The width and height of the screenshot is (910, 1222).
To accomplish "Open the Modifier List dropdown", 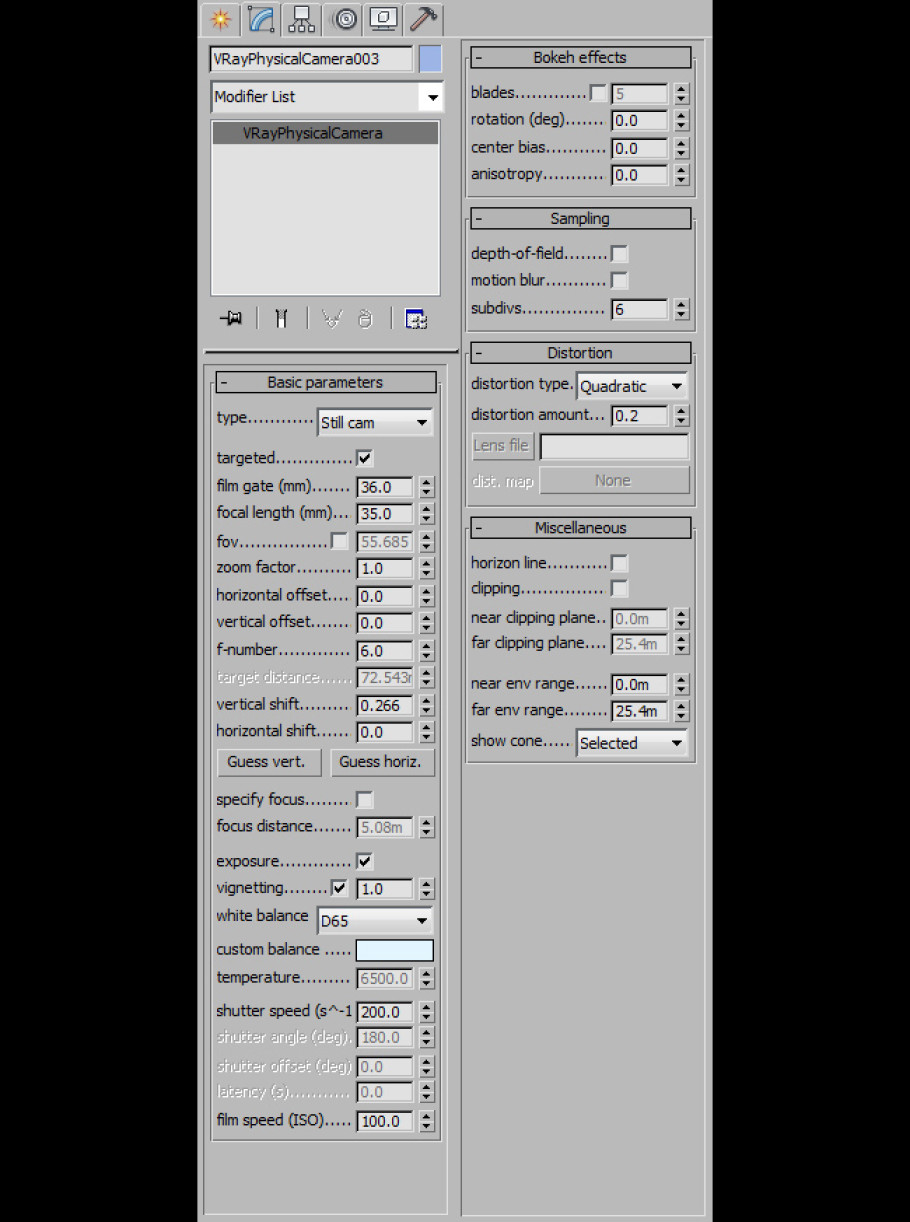I will 327,97.
